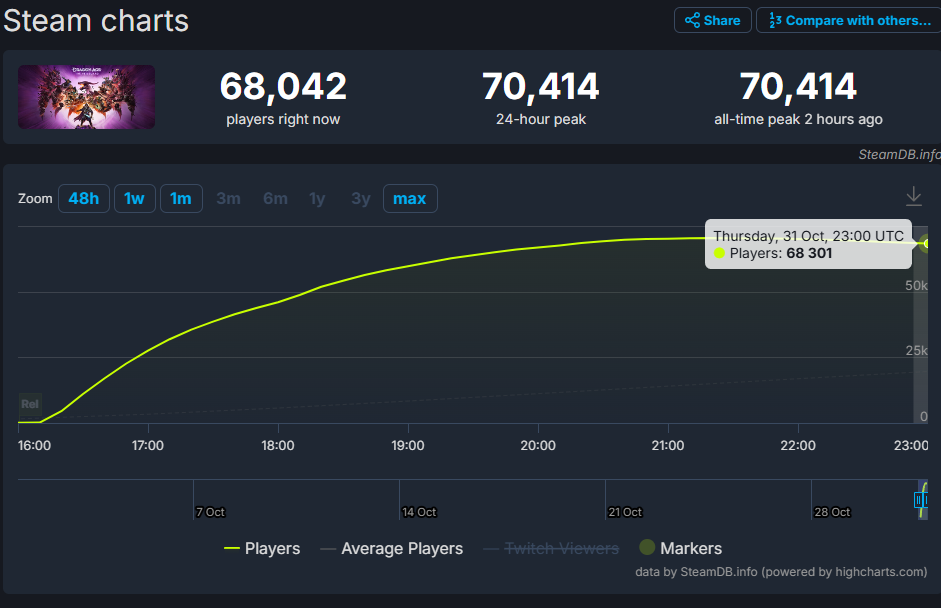Click the Players: 68 301 tooltip value

(x=781, y=253)
